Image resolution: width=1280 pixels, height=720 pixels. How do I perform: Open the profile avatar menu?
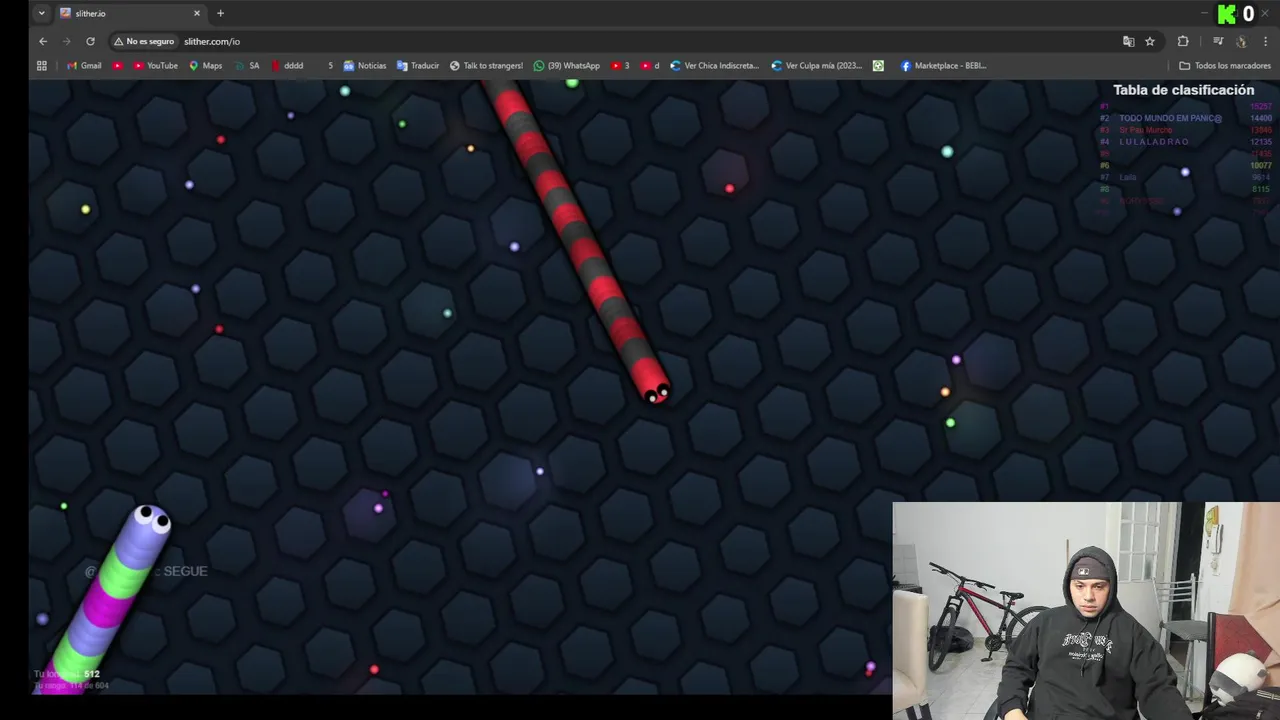tap(1241, 41)
